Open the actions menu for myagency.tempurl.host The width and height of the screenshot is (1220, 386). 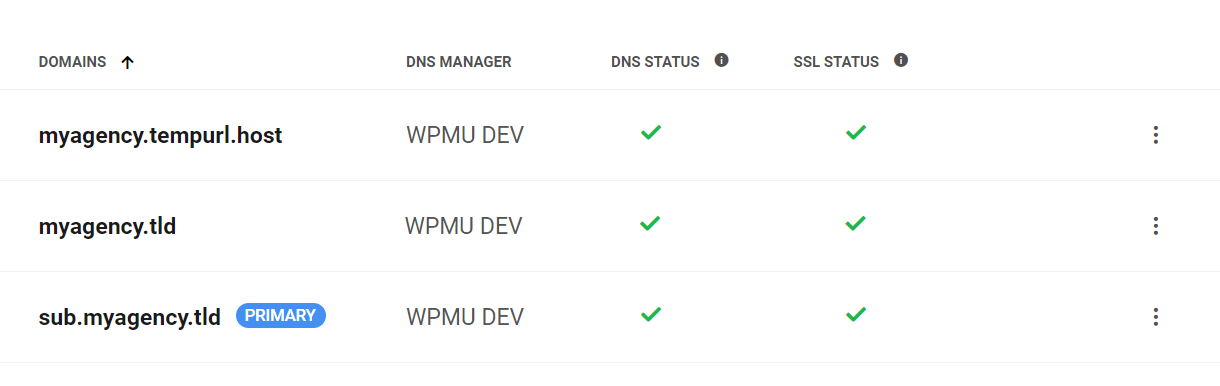pos(1155,135)
